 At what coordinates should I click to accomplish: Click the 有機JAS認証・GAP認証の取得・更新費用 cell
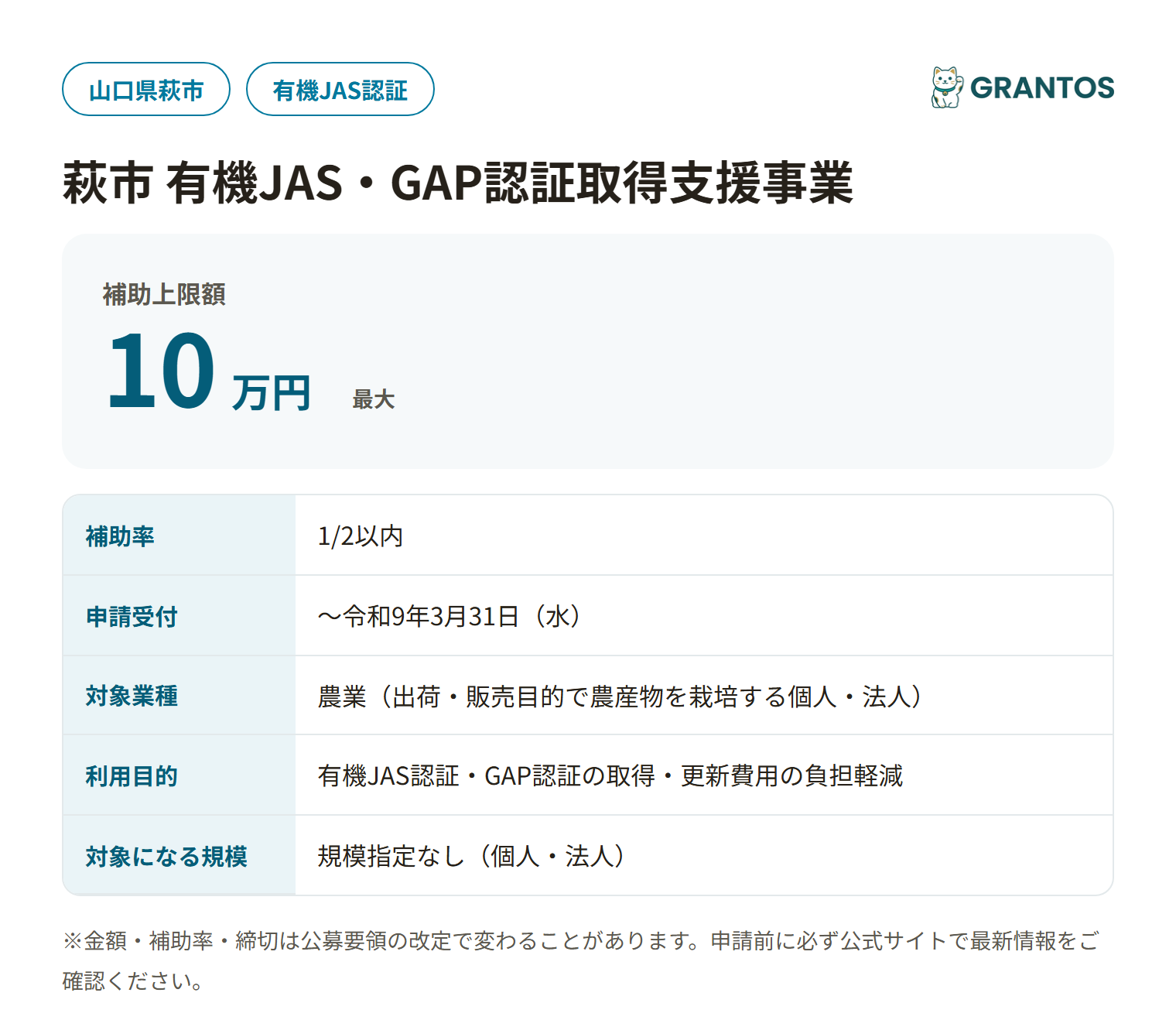pyautogui.click(x=704, y=775)
